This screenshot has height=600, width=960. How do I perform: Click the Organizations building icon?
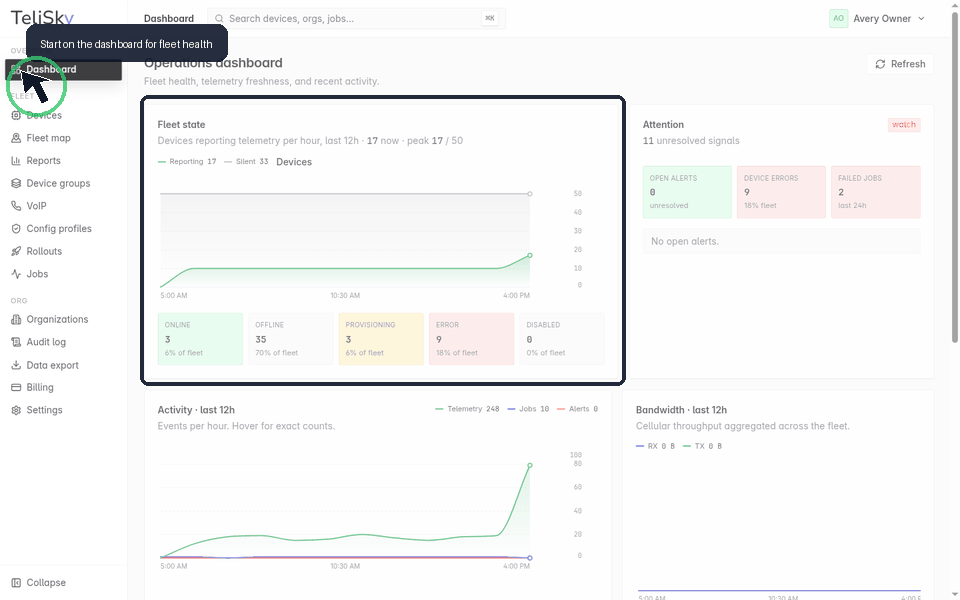[x=16, y=319]
